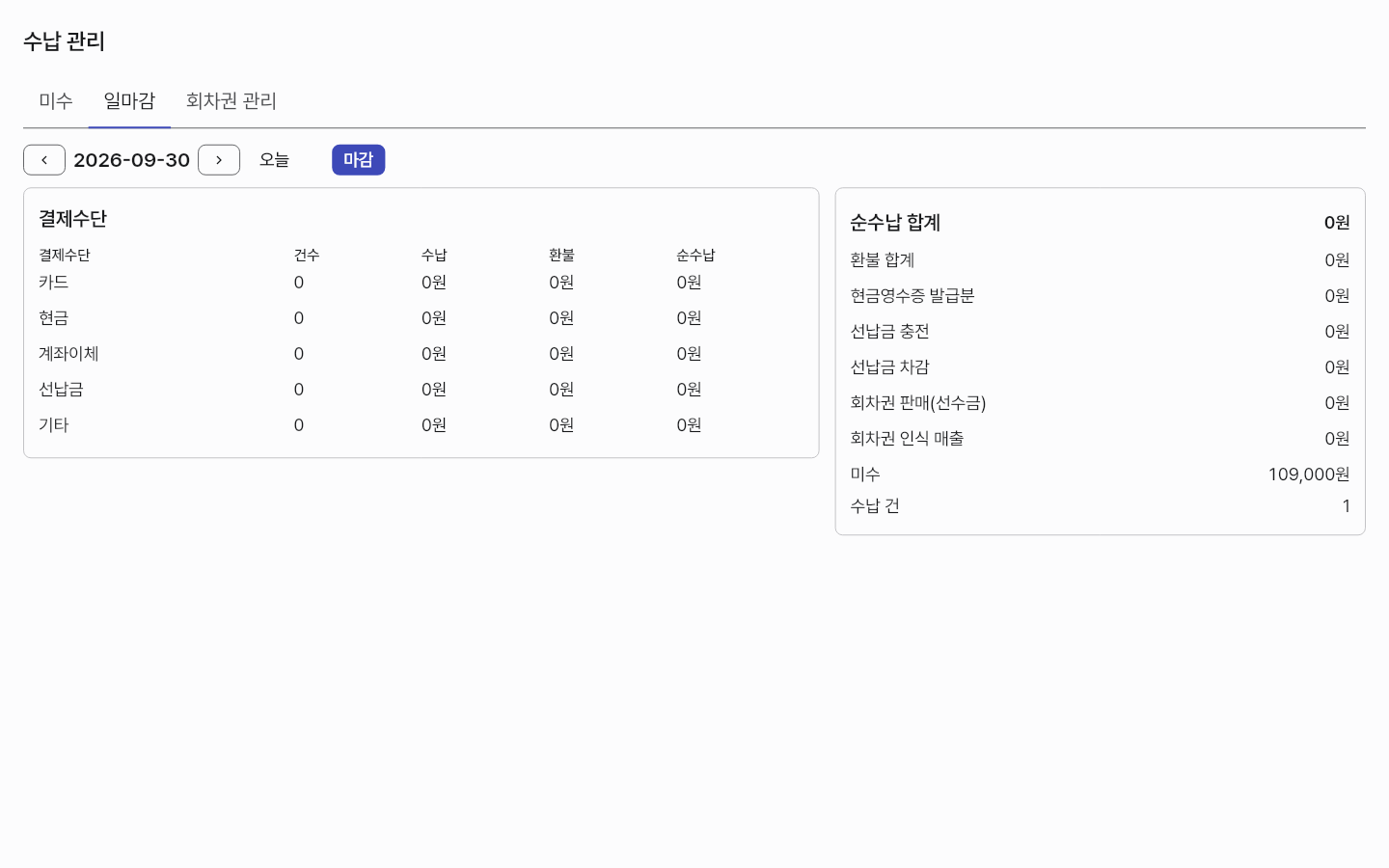Switch to the 미수 tab
The image size is (1389, 868).
[x=56, y=101]
